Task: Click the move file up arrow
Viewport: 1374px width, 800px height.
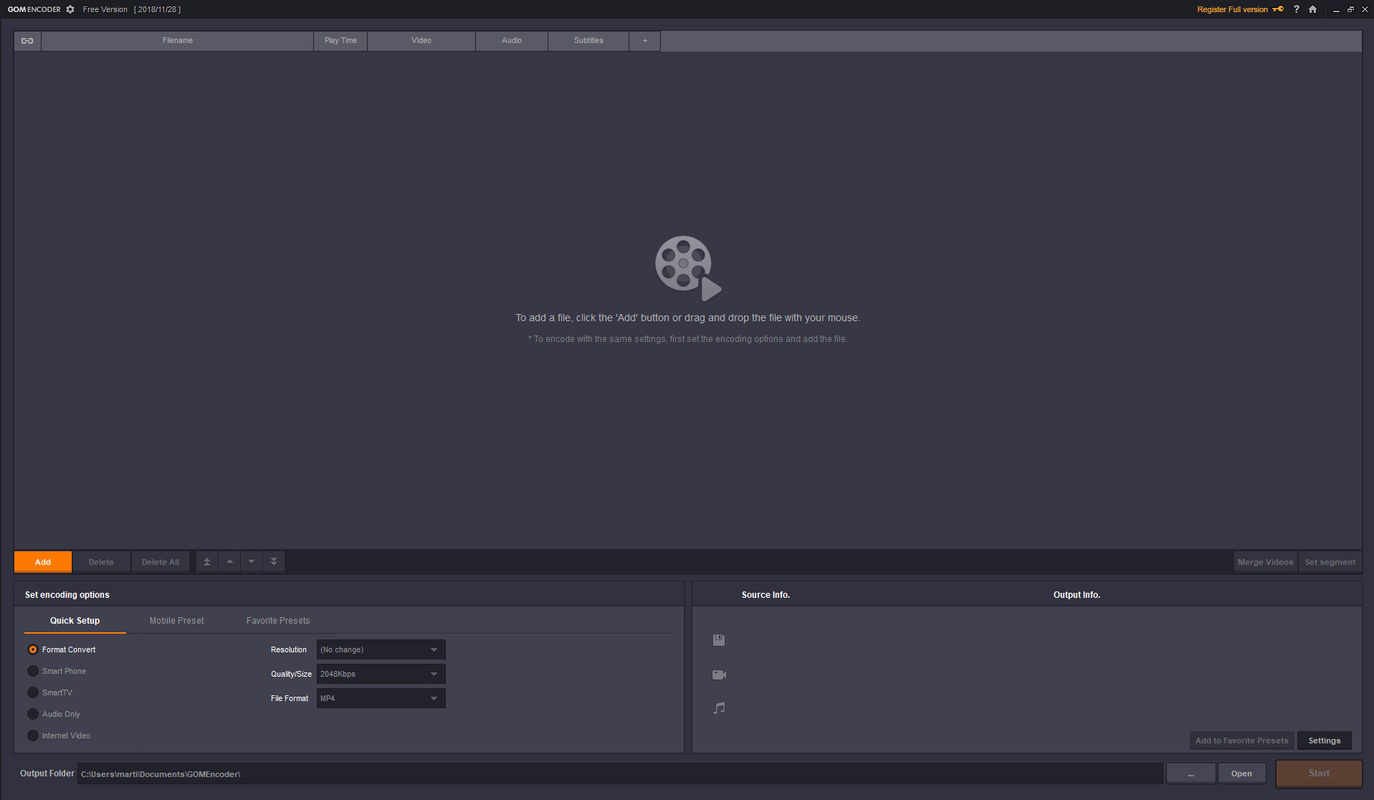Action: tap(229, 561)
